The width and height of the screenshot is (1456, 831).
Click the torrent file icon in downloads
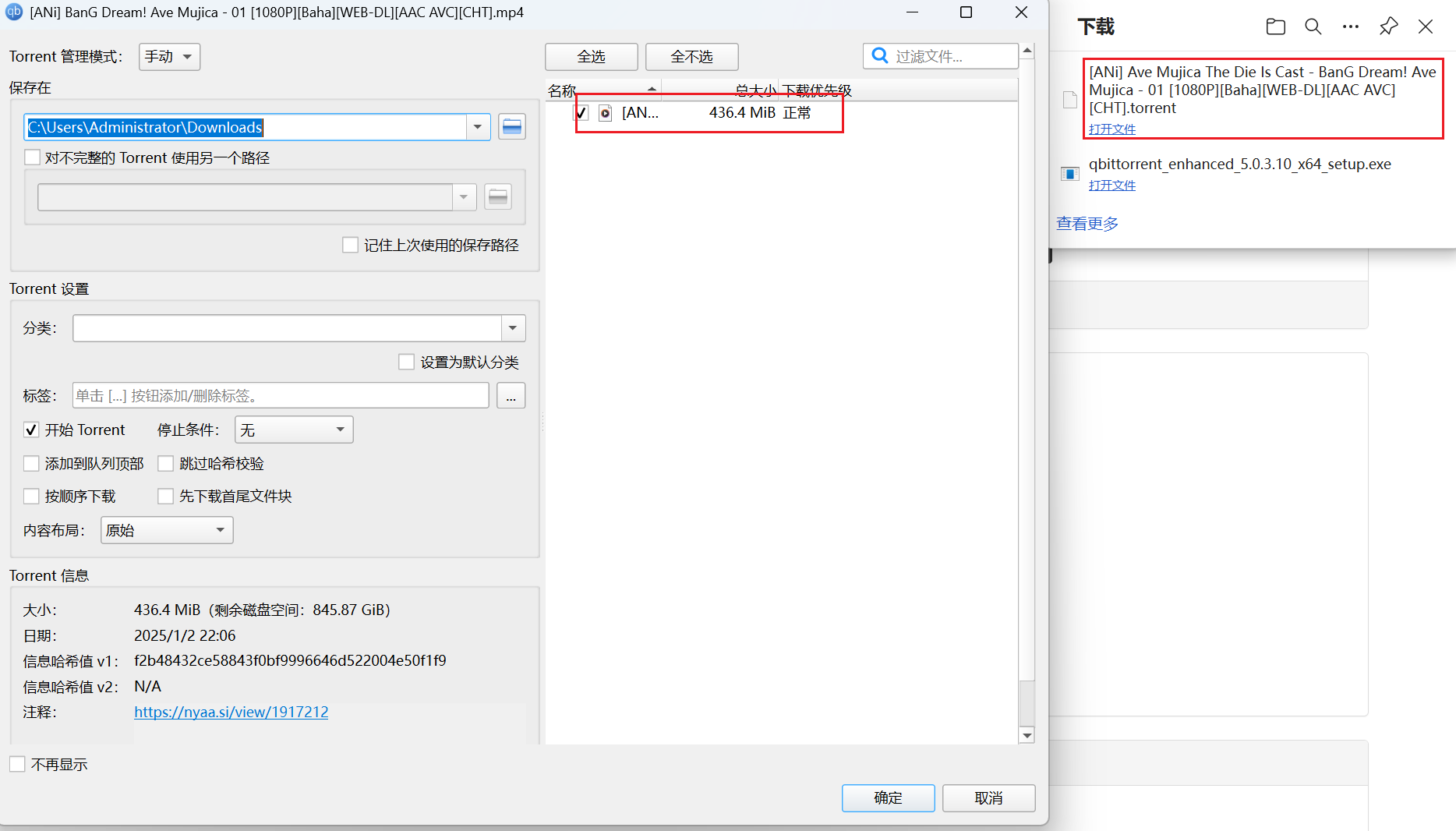pyautogui.click(x=1070, y=100)
